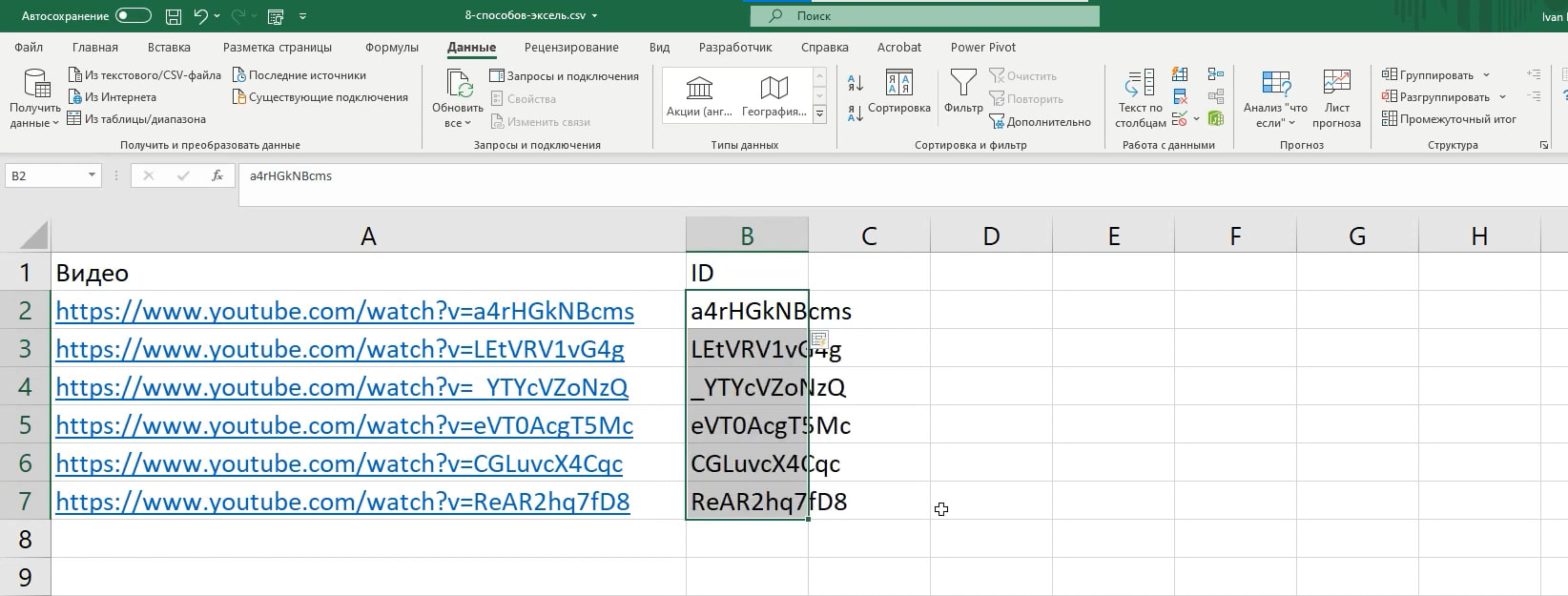Select the cell containing CGLuvcX4Cqc

point(747,462)
